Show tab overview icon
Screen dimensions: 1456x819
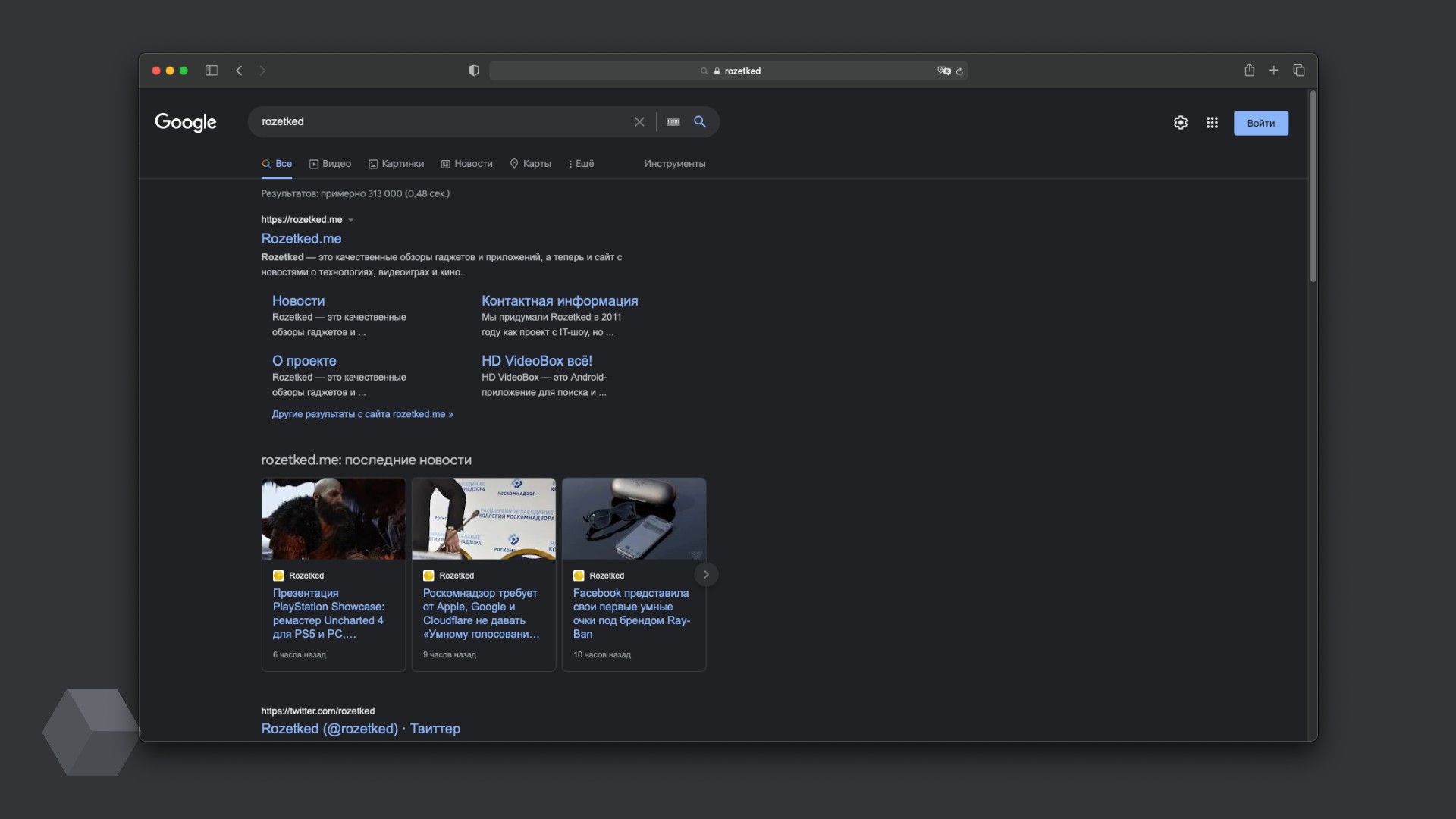pos(1299,71)
